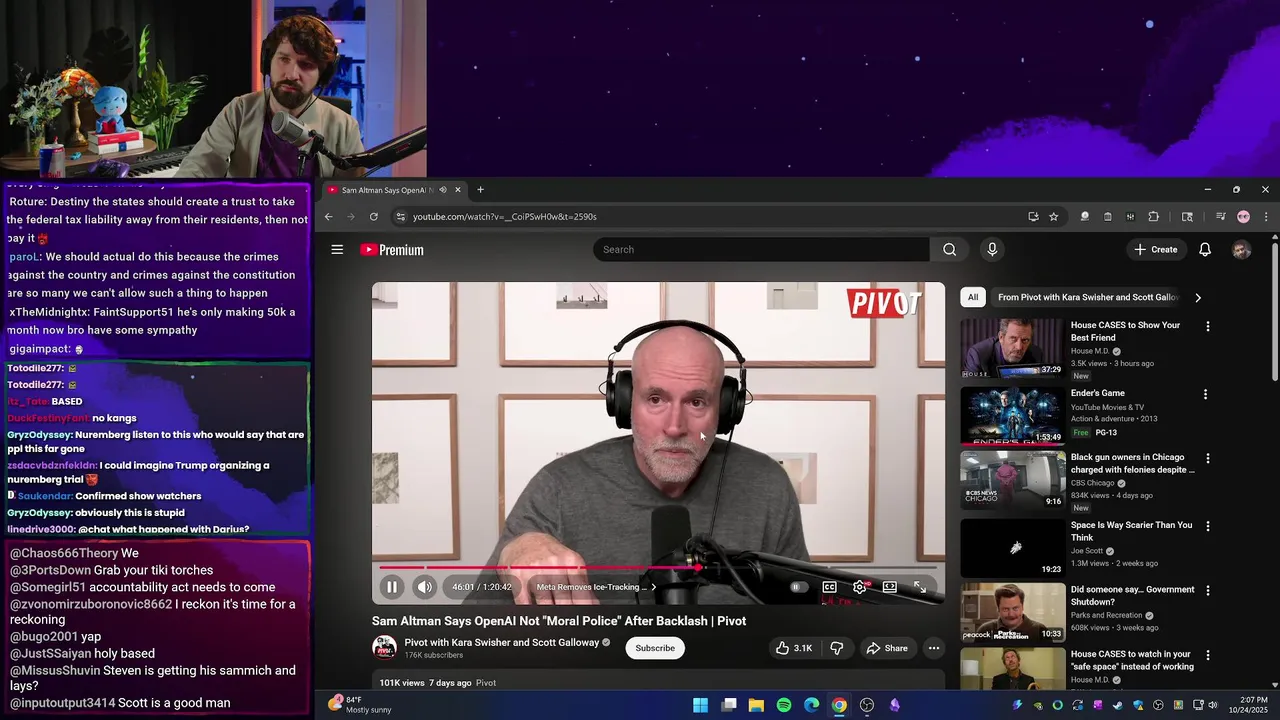Open the Create button
The image size is (1280, 720).
coord(1156,250)
